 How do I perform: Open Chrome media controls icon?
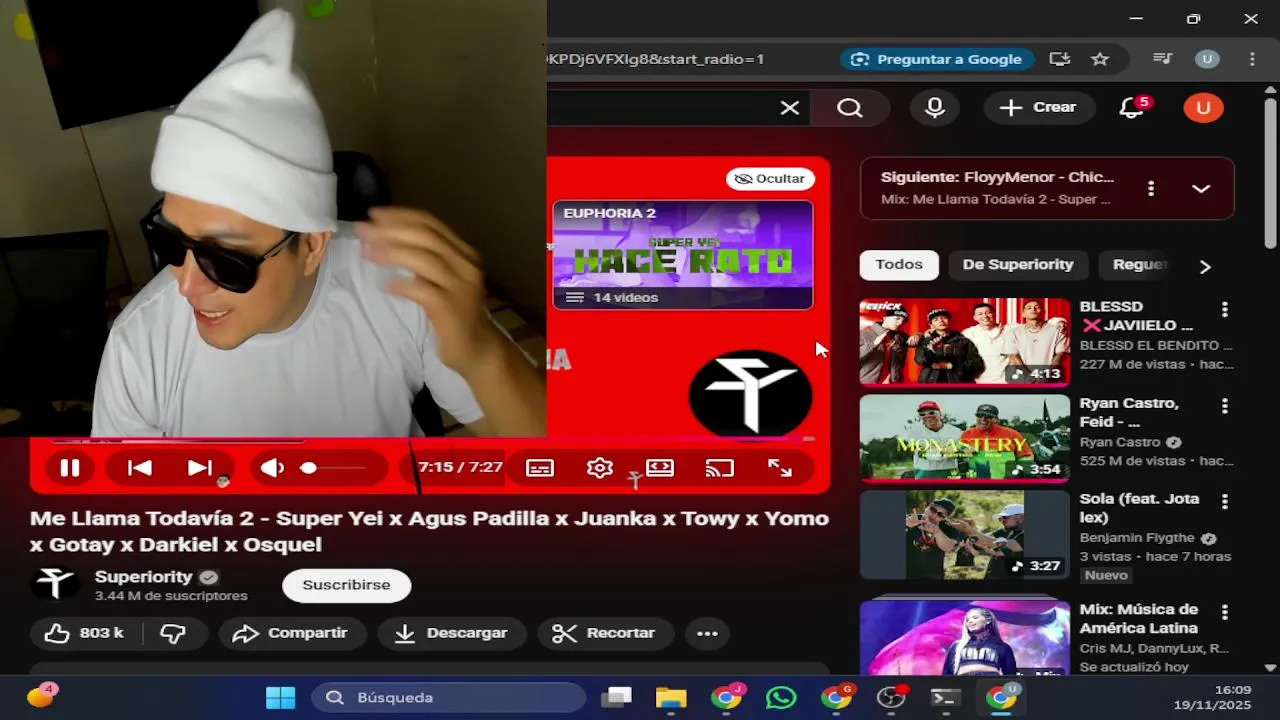1162,59
